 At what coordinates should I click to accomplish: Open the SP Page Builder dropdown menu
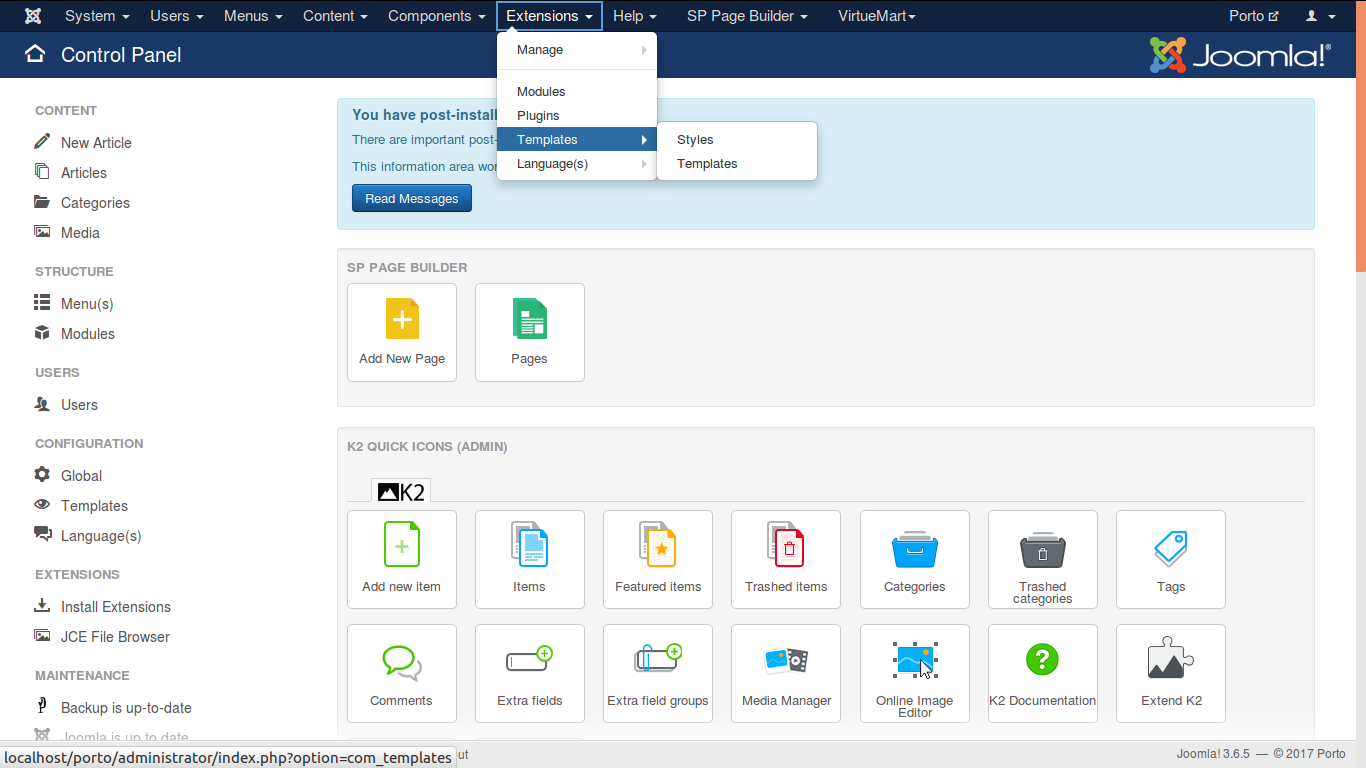(747, 16)
